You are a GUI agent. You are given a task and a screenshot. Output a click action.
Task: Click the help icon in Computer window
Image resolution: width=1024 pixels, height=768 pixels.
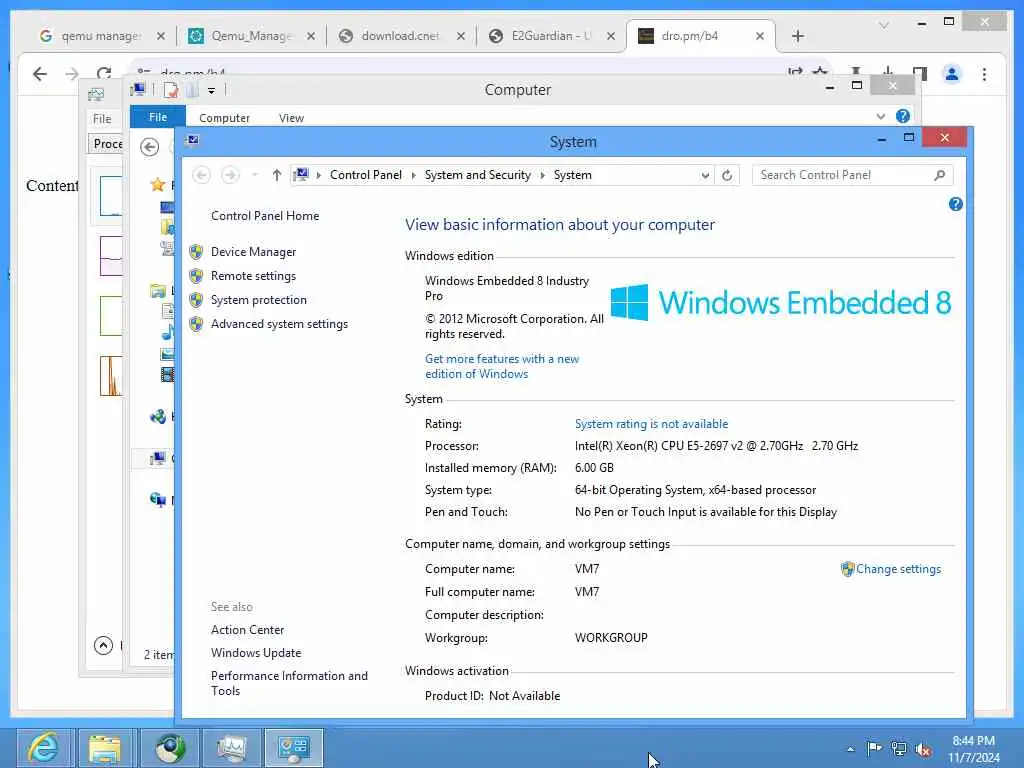903,116
